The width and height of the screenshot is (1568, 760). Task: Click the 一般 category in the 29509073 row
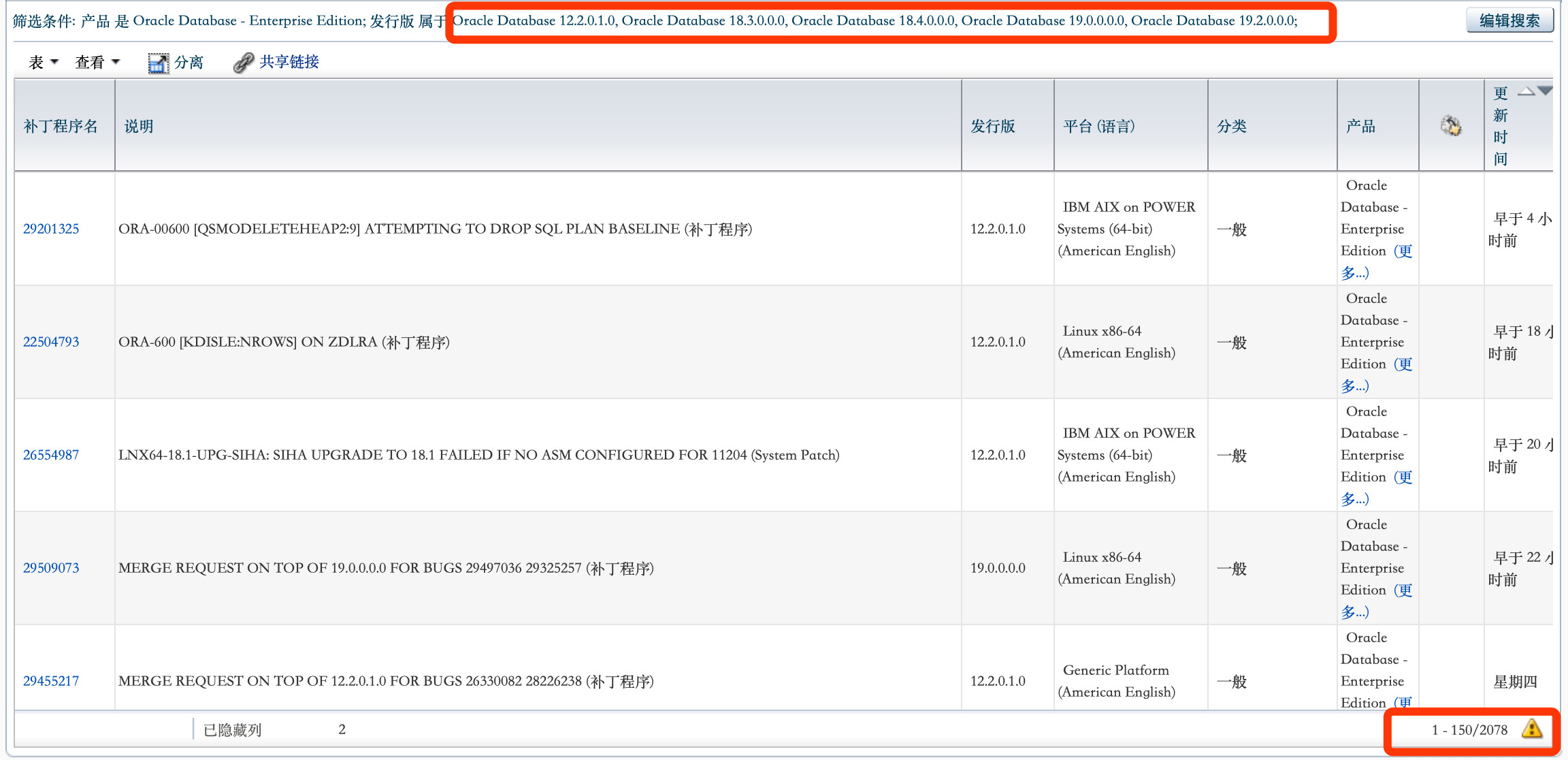pyautogui.click(x=1232, y=569)
